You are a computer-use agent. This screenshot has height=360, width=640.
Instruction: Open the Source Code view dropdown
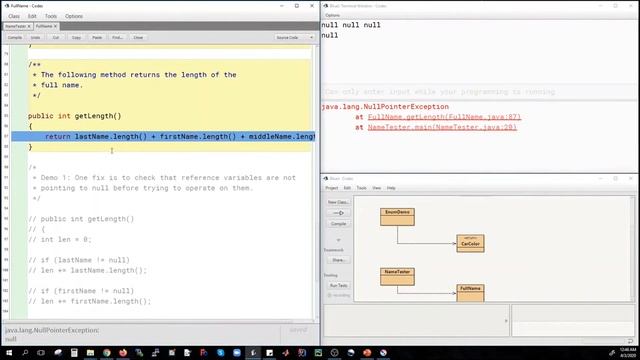[294, 38]
